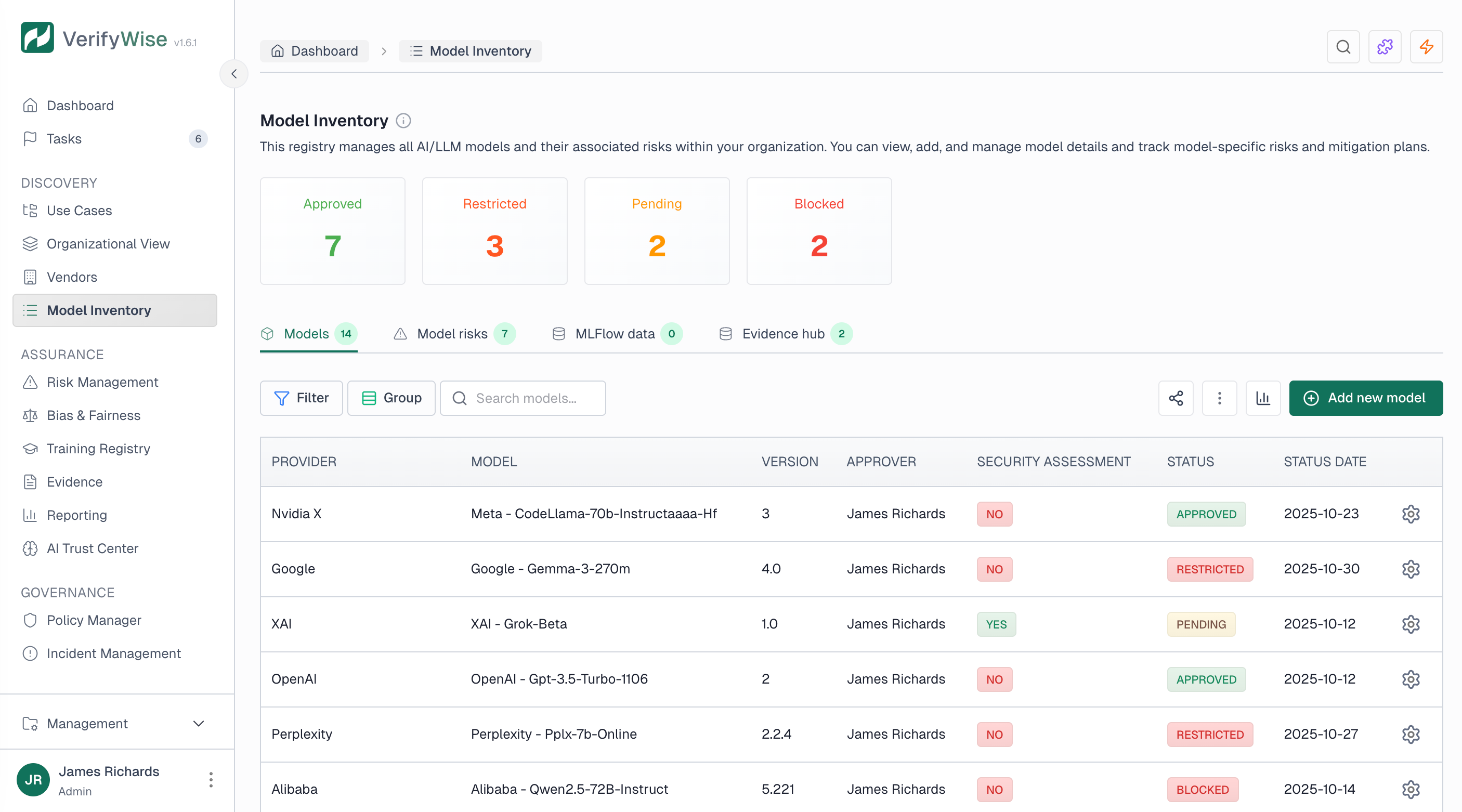1462x812 pixels.
Task: Open the Model Inventory search icon
Action: tap(1343, 47)
